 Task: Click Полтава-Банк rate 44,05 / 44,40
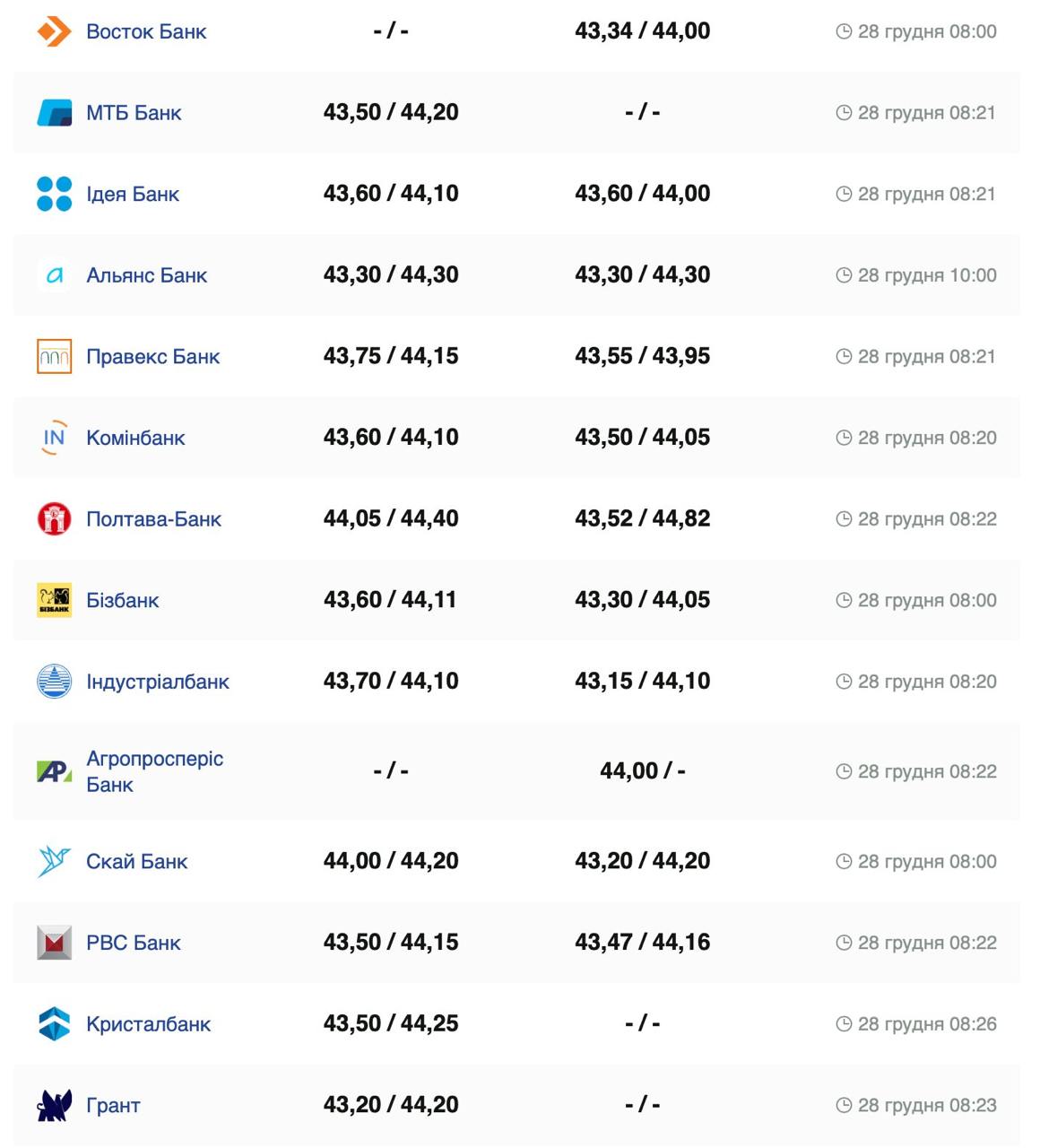tap(391, 518)
